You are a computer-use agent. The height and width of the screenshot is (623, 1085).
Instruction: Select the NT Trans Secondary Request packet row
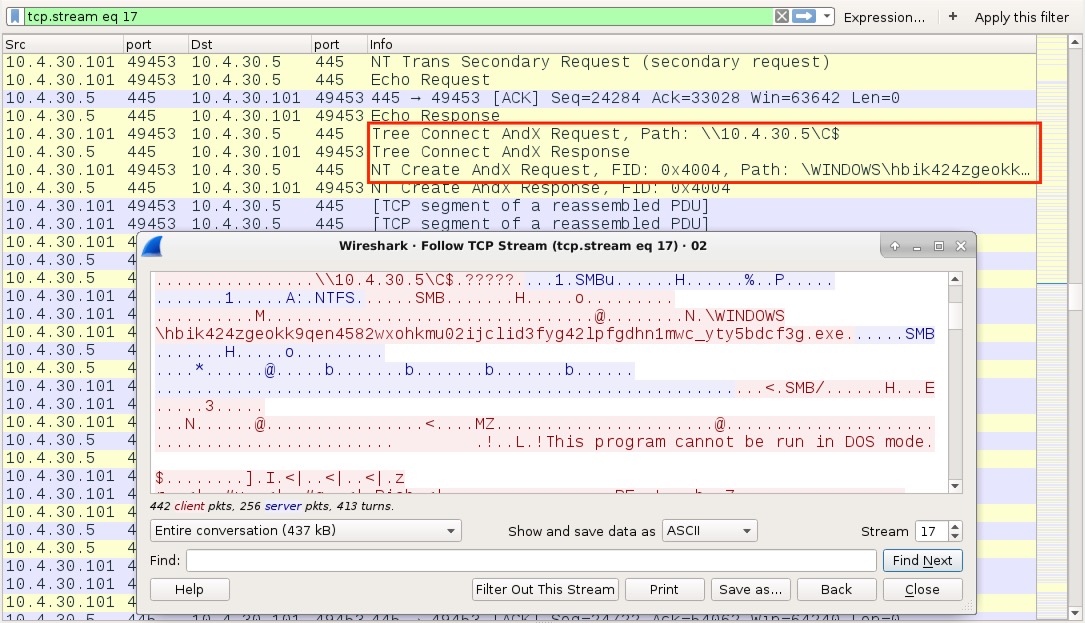[x=519, y=62]
